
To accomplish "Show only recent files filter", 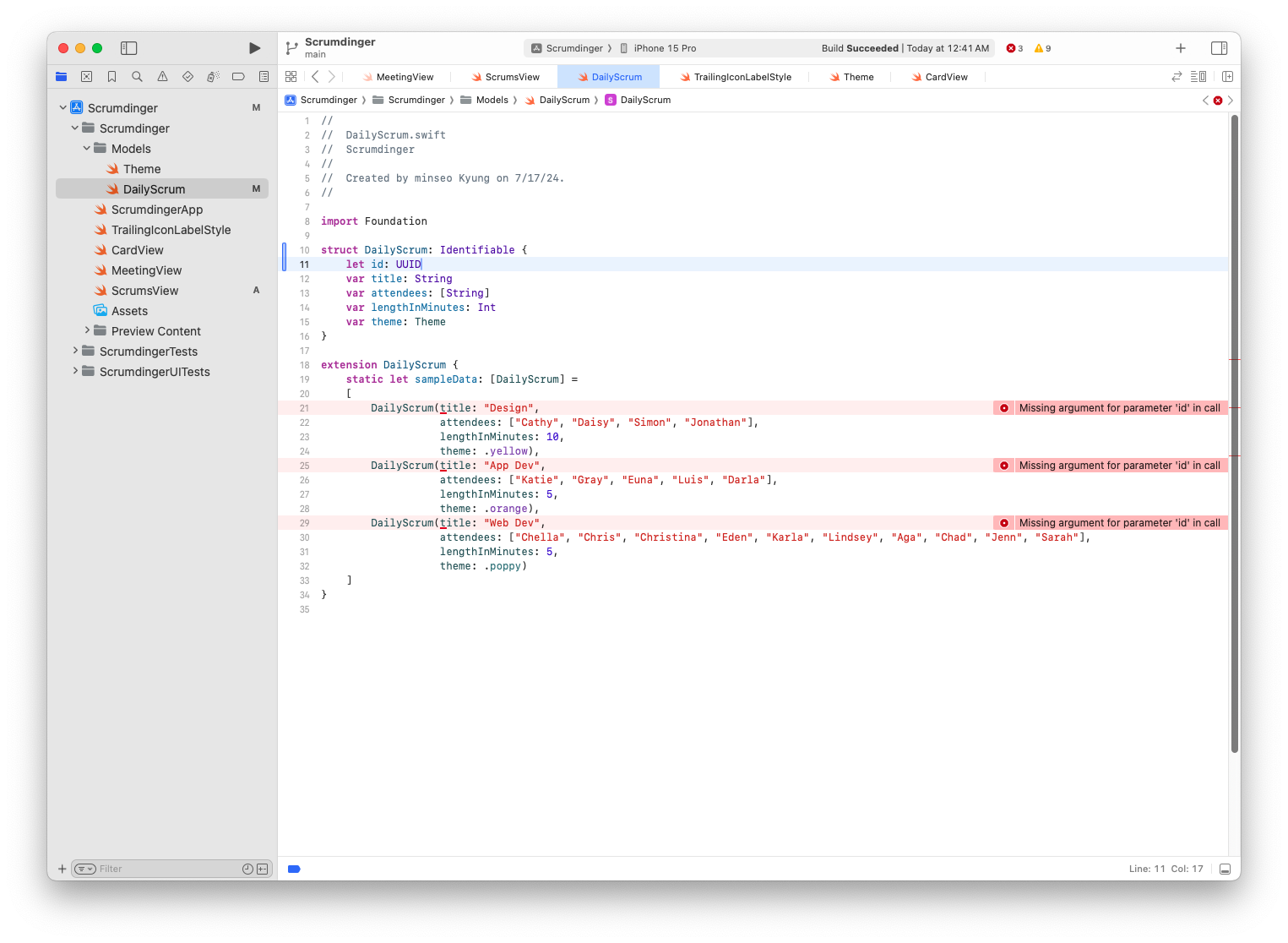I will click(247, 869).
